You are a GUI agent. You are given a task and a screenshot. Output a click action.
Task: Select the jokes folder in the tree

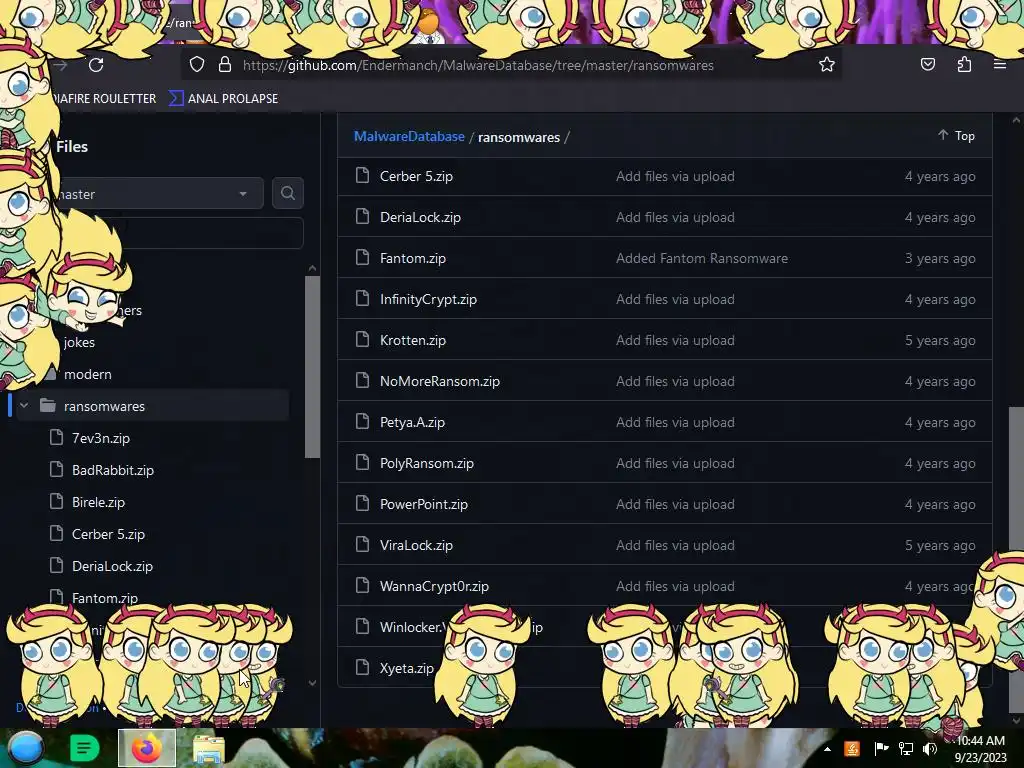click(x=79, y=342)
